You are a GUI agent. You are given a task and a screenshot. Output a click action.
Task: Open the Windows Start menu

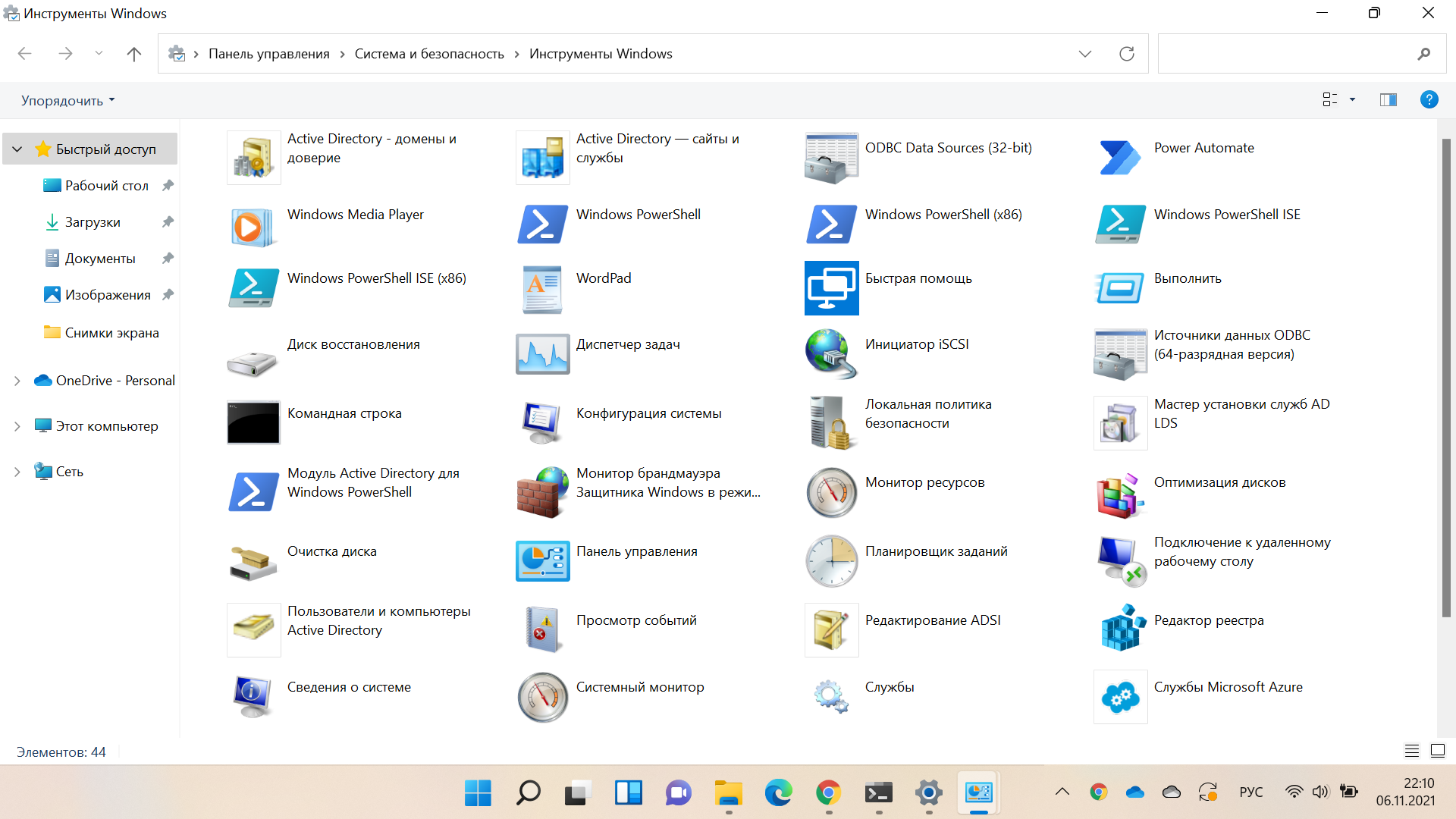pos(478,792)
